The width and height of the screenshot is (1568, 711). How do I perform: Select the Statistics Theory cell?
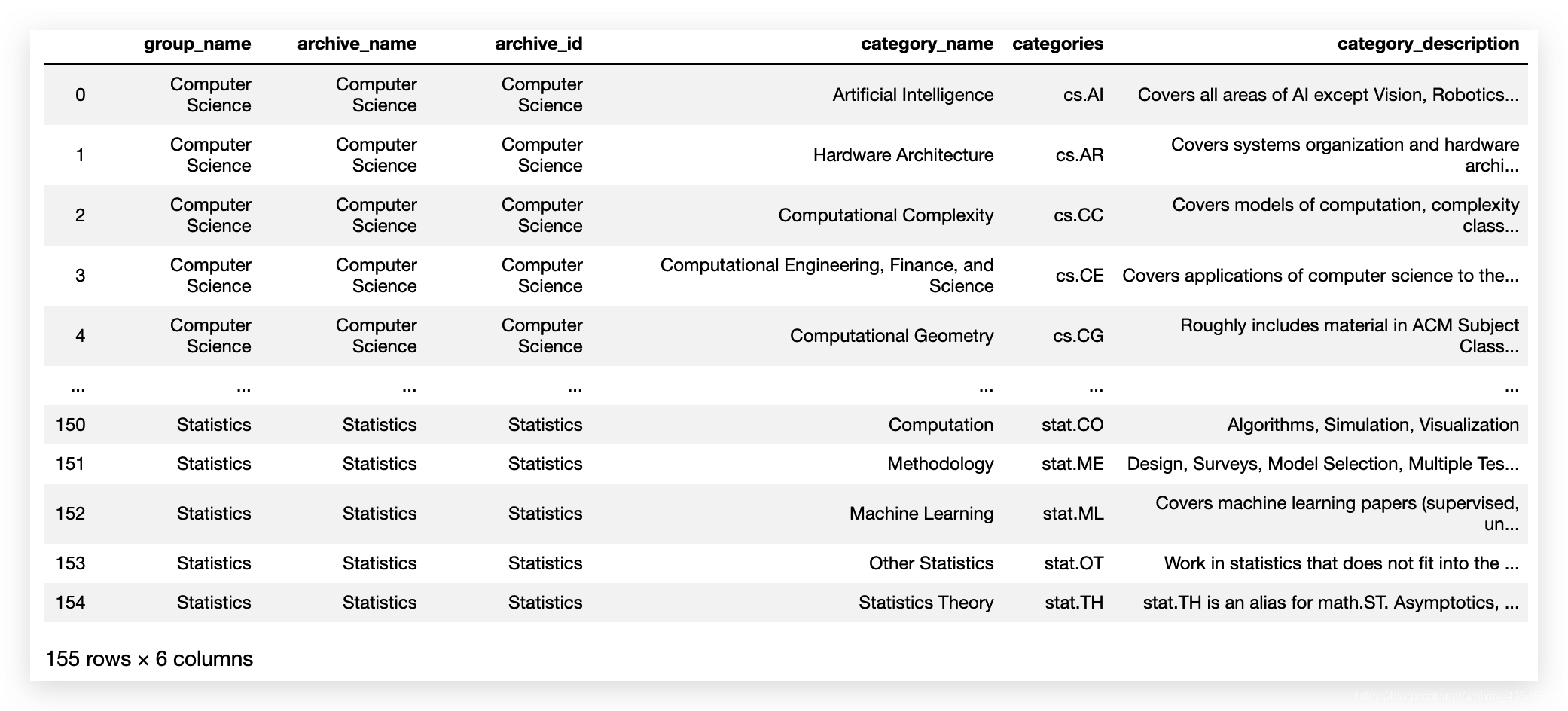[x=926, y=603]
